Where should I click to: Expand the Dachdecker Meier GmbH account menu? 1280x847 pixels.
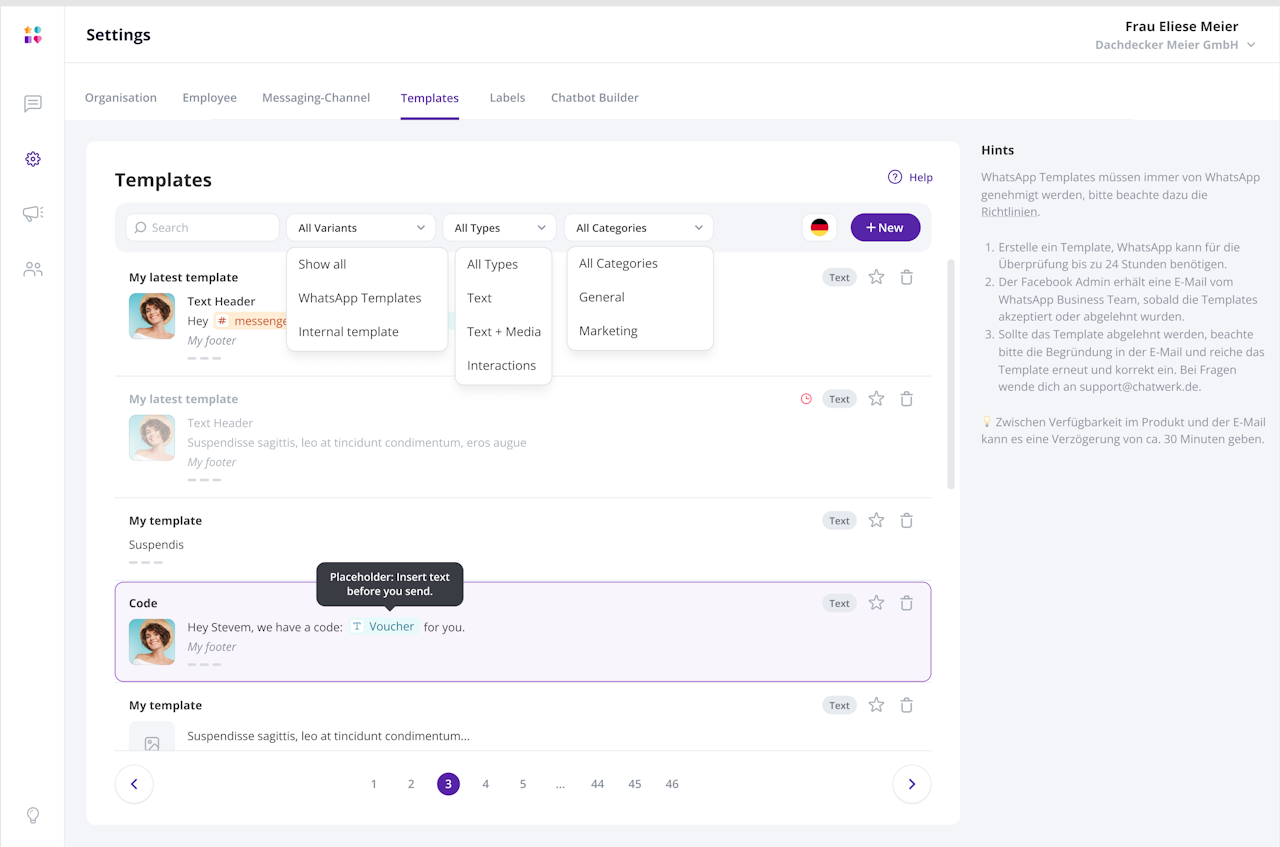pyautogui.click(x=1175, y=45)
